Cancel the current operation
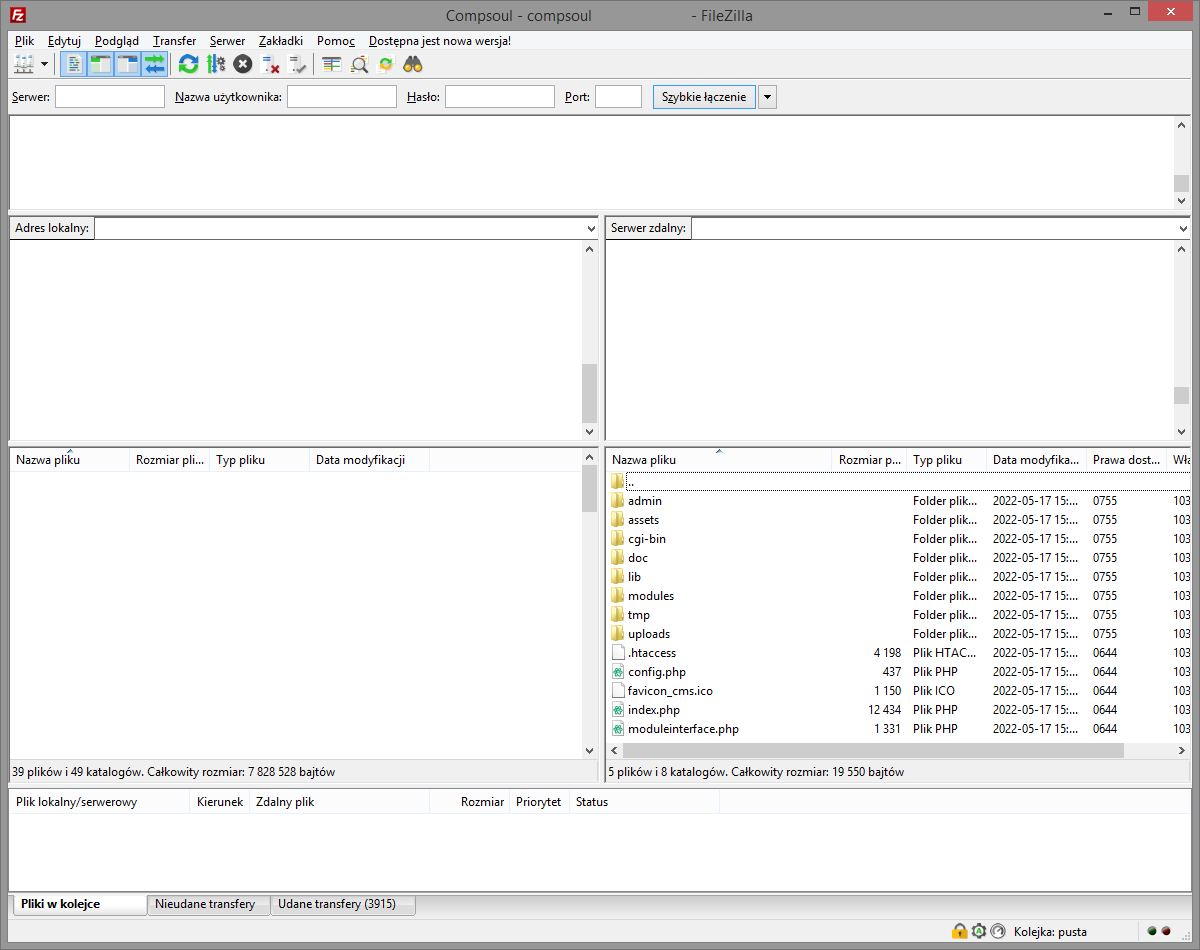Viewport: 1200px width, 950px height. pos(242,63)
